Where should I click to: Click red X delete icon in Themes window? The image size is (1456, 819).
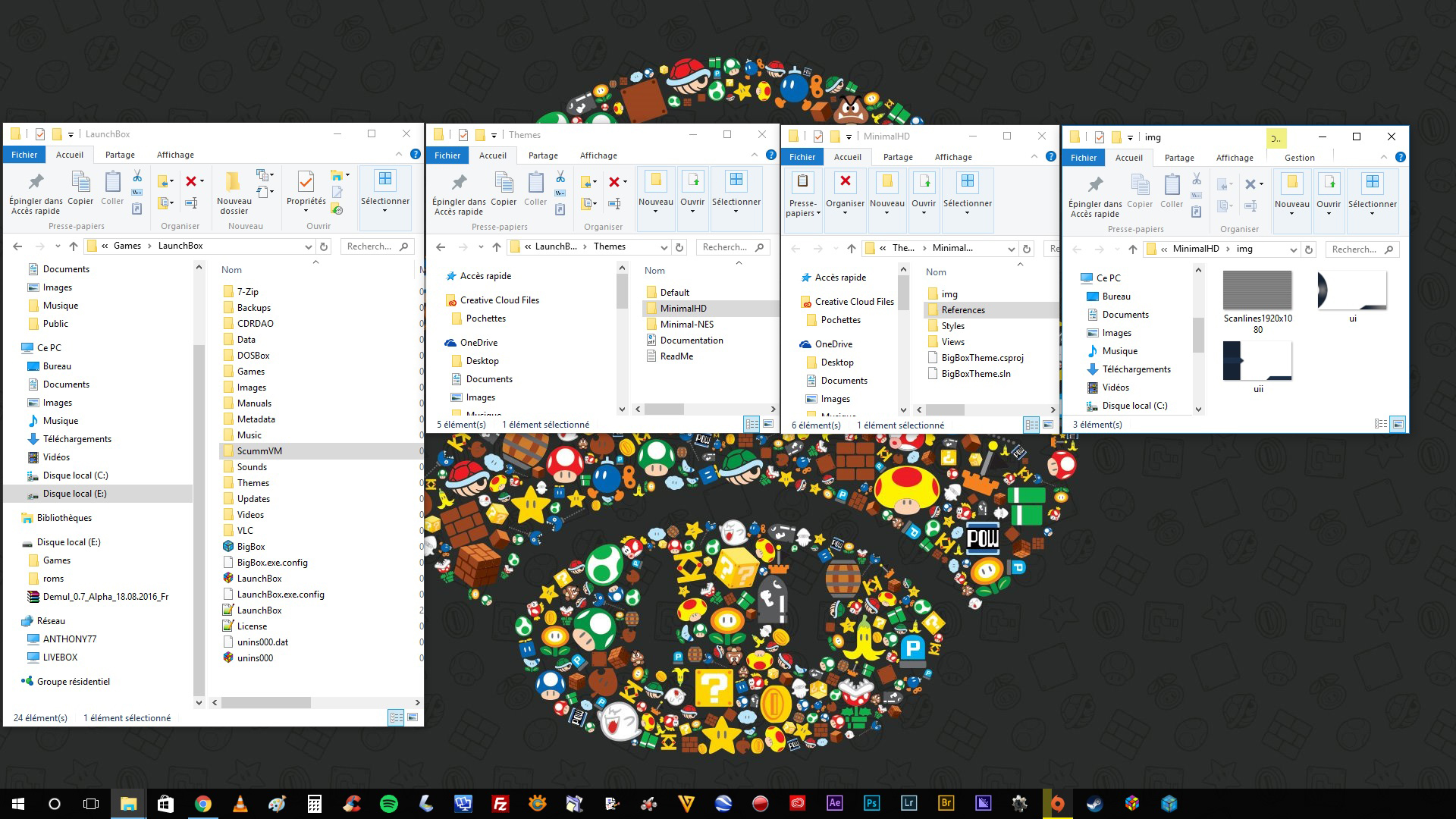click(x=614, y=181)
